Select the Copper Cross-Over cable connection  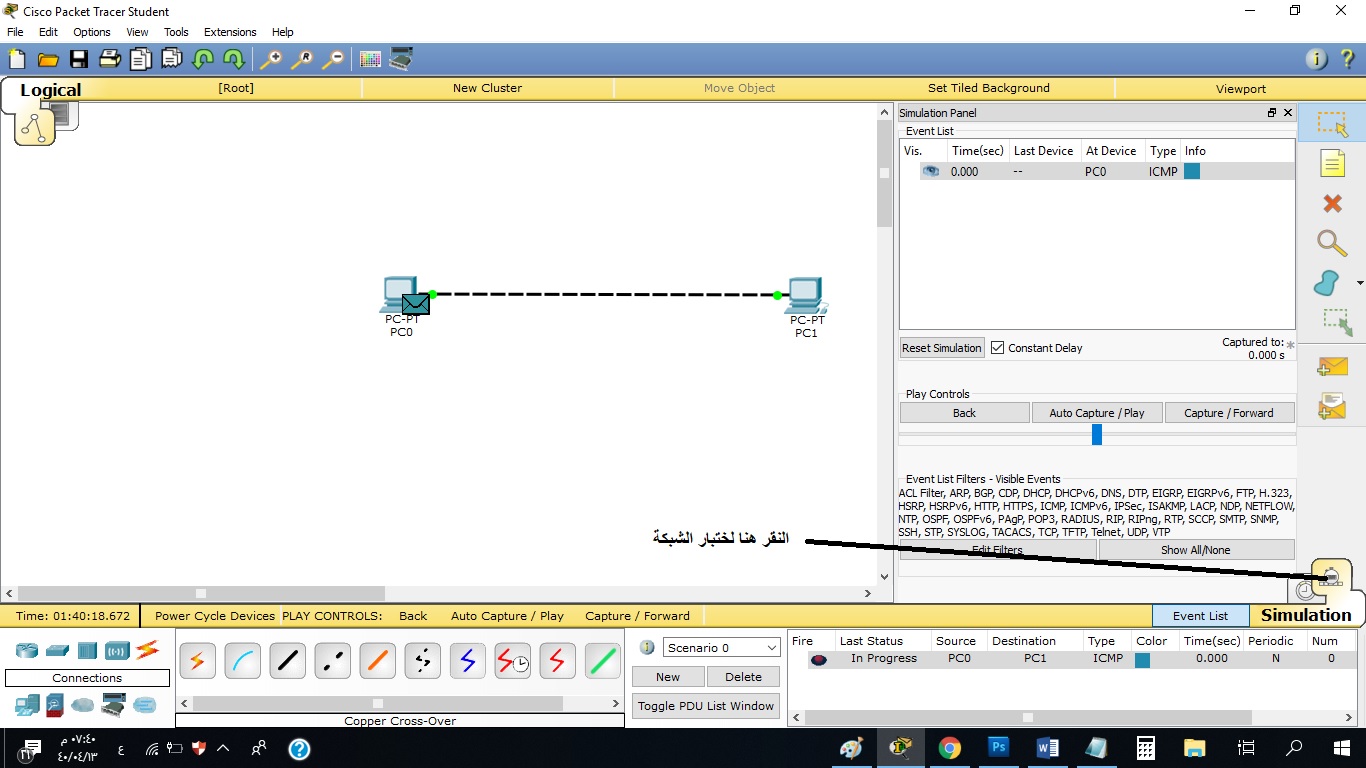(x=332, y=660)
